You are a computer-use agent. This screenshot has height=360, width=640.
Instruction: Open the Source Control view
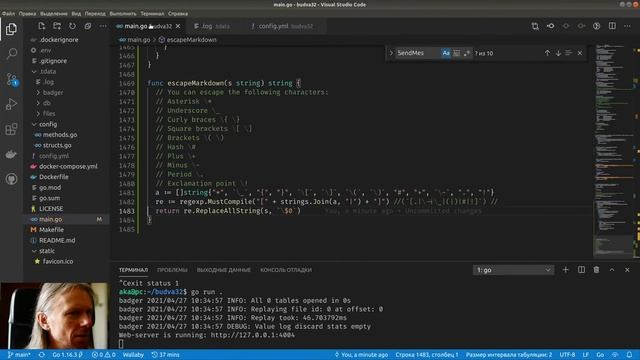click(x=11, y=79)
